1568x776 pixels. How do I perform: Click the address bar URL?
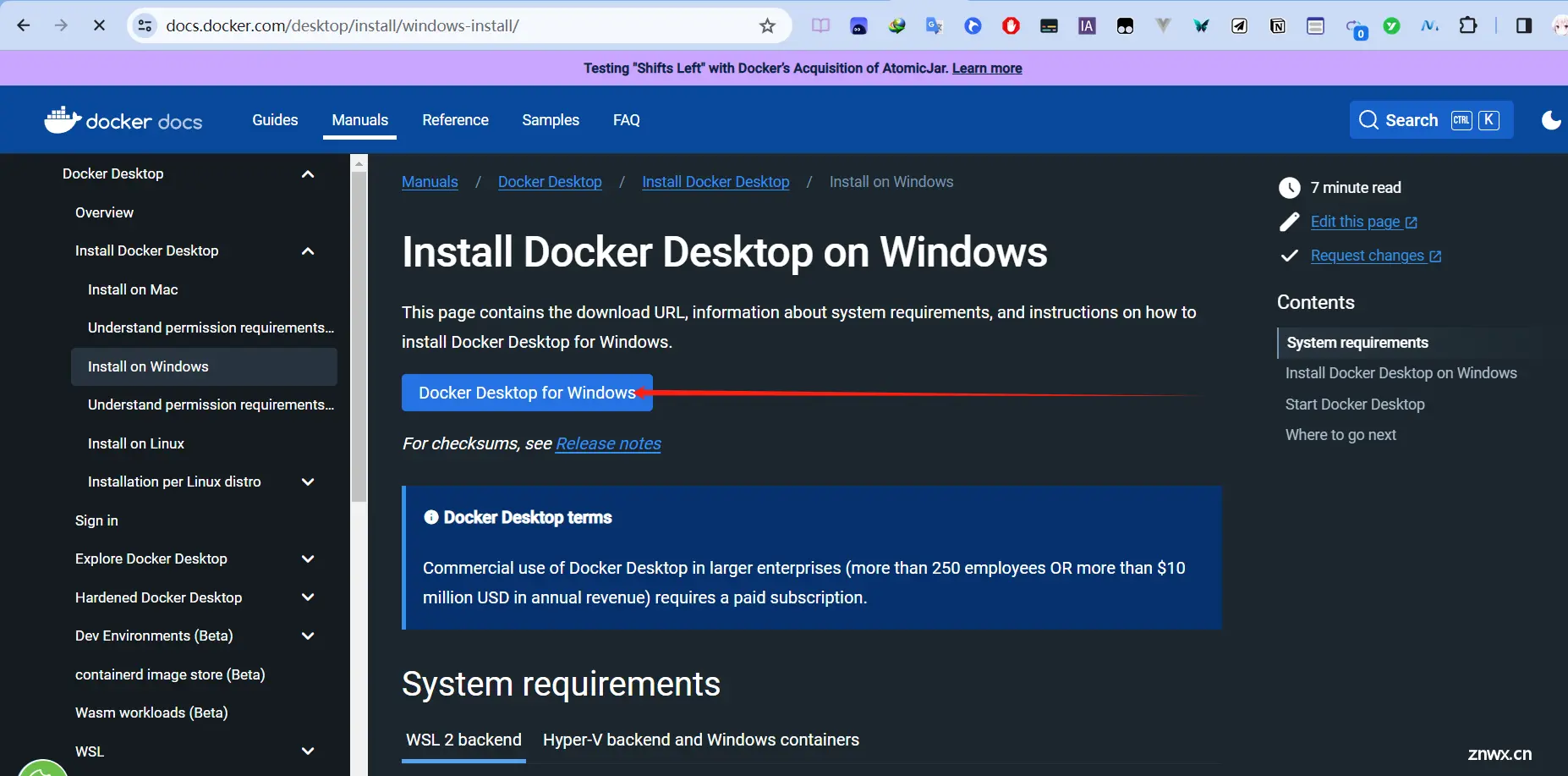coord(343,25)
